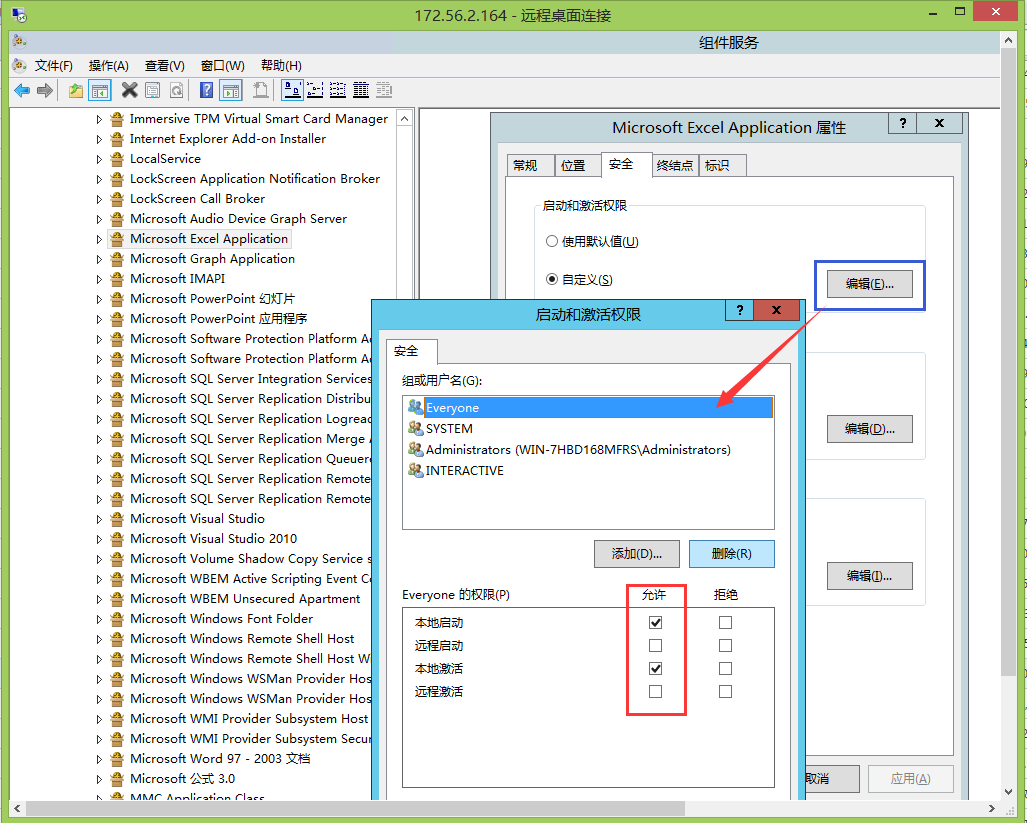Click the Delete (X) toolbar icon
1027x823 pixels.
(128, 90)
